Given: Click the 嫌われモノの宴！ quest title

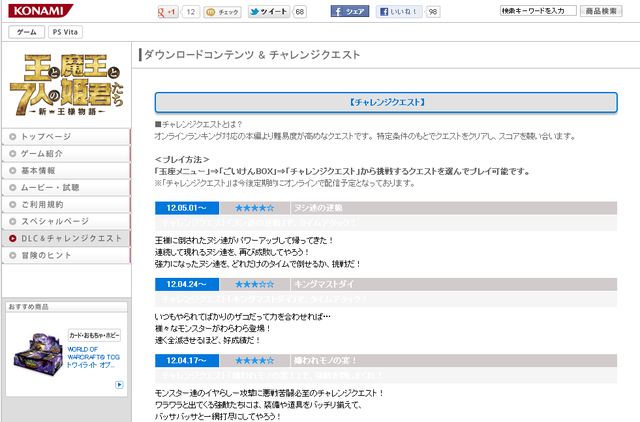Looking at the screenshot, I should [x=325, y=361].
